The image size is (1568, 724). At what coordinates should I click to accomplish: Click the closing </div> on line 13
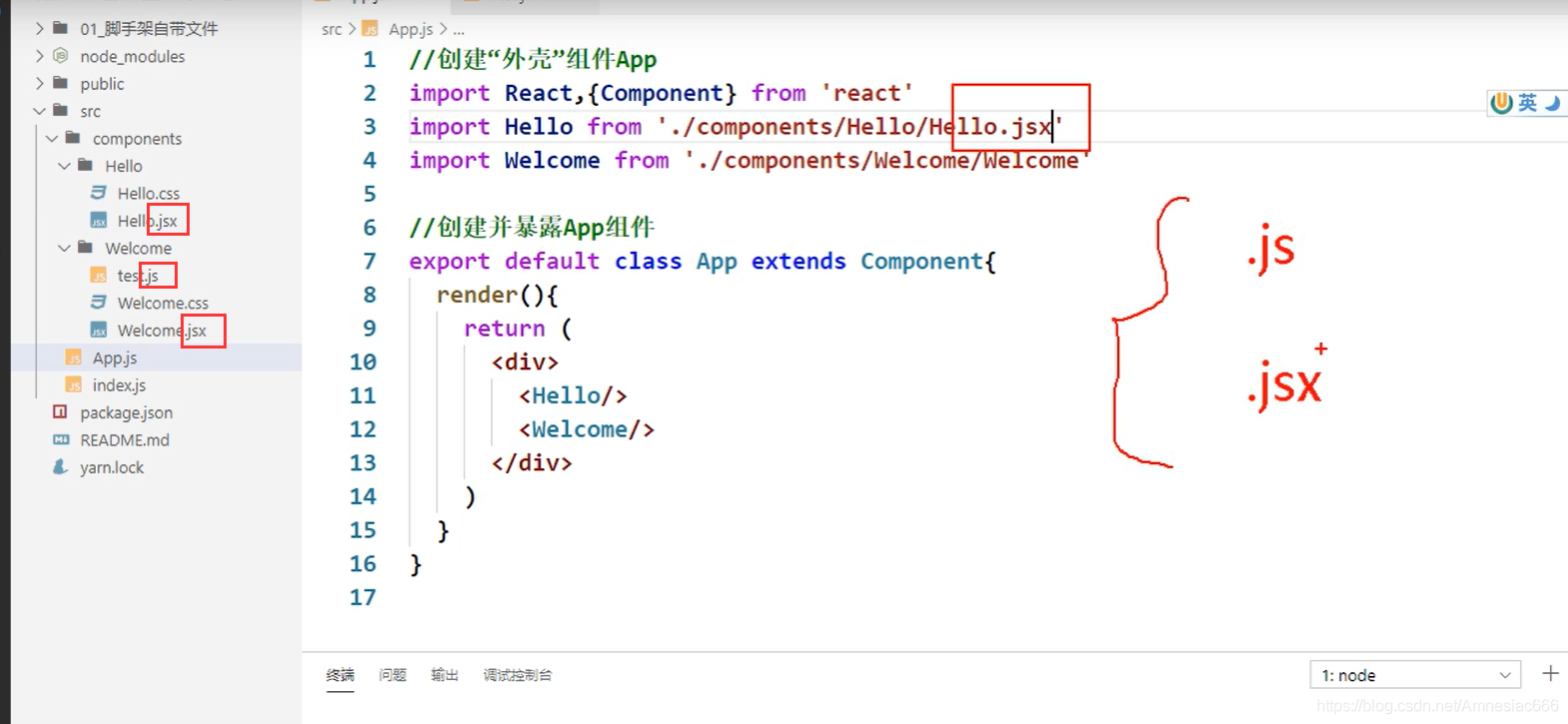tap(532, 463)
